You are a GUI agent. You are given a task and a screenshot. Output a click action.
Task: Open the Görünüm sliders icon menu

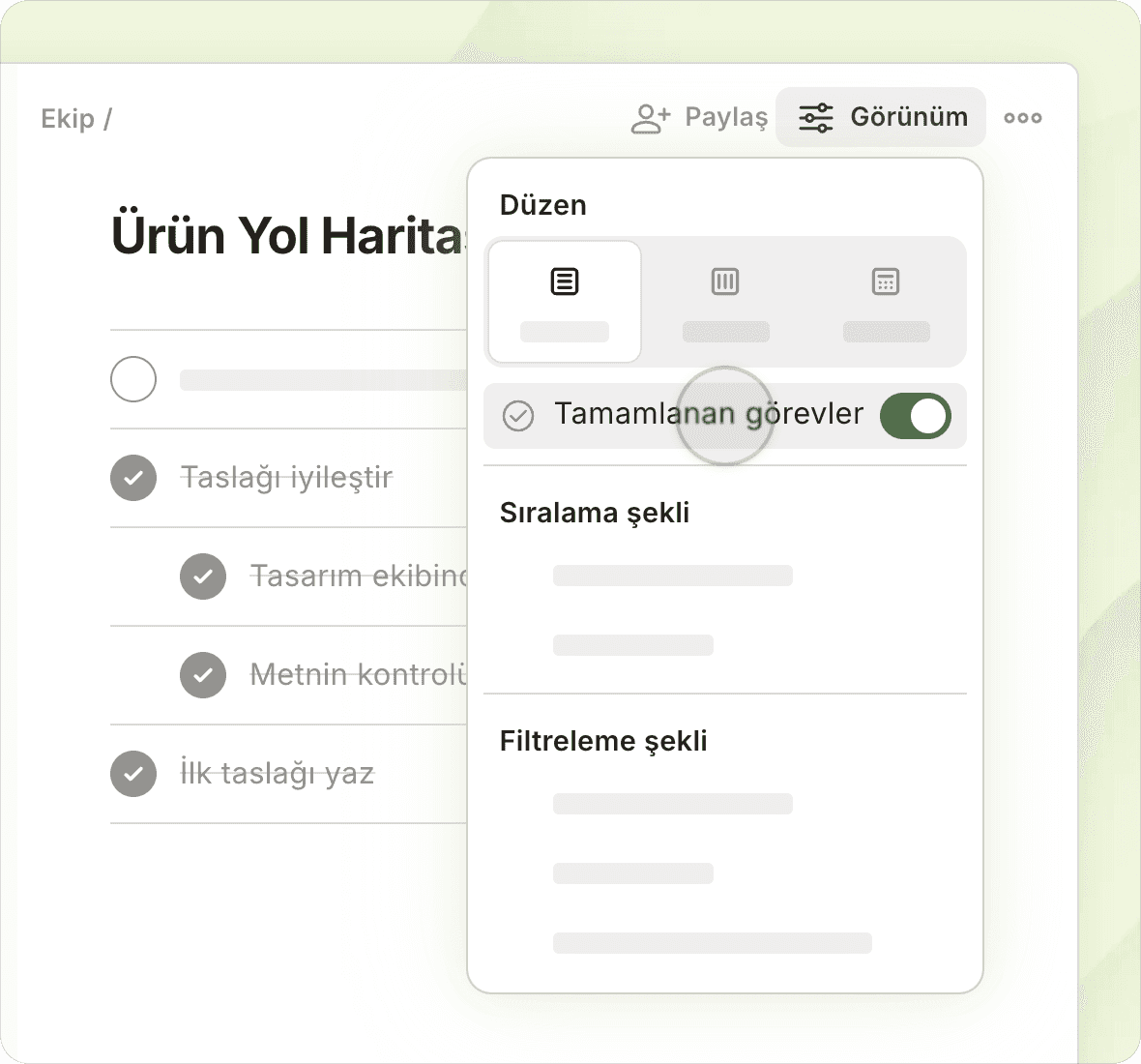point(815,118)
